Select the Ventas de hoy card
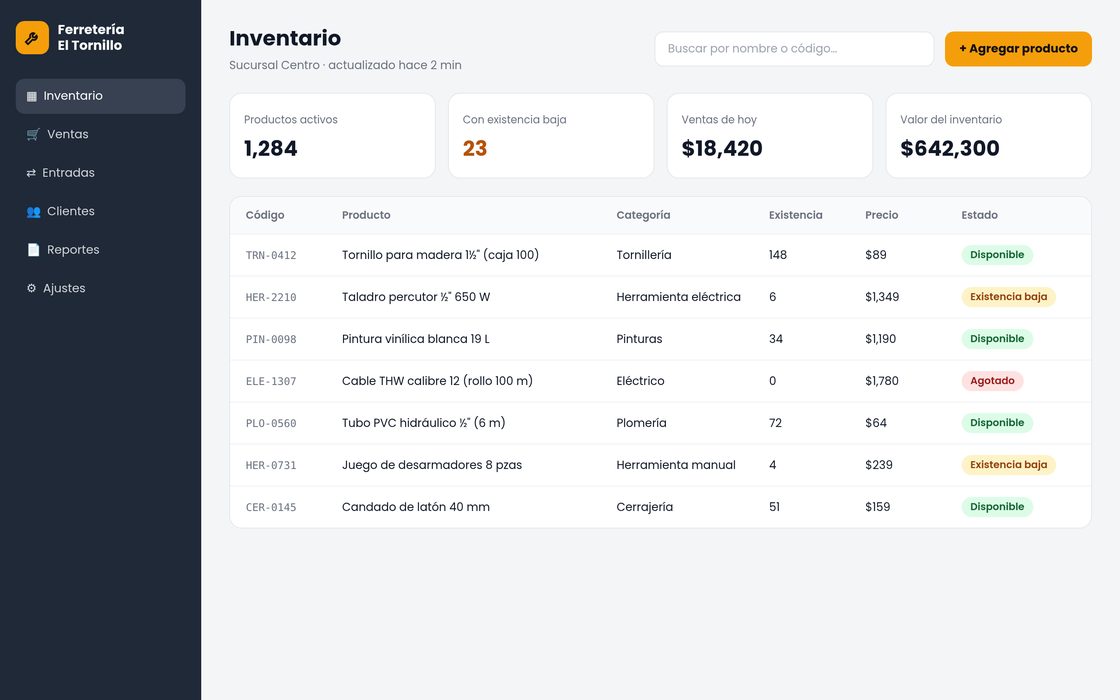 pos(769,136)
